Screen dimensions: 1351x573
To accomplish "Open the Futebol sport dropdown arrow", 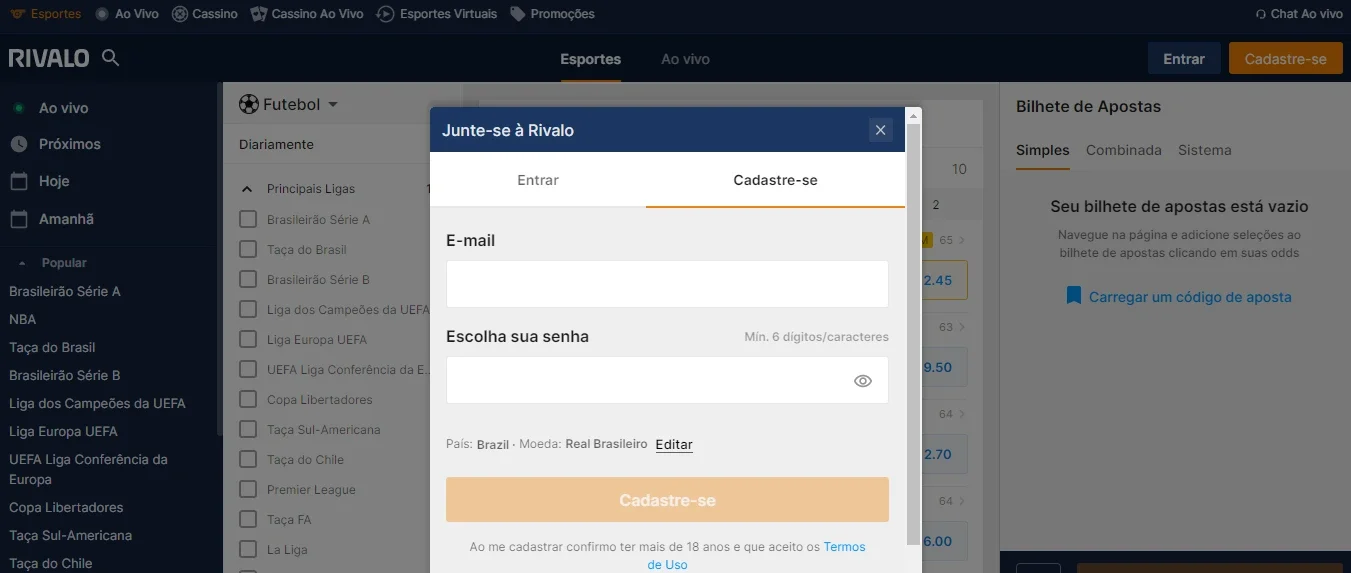I will click(333, 105).
